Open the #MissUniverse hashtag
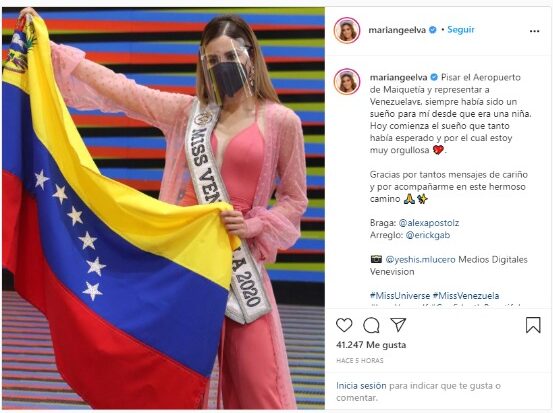Screen dimensions: 553x413 pos(400,296)
